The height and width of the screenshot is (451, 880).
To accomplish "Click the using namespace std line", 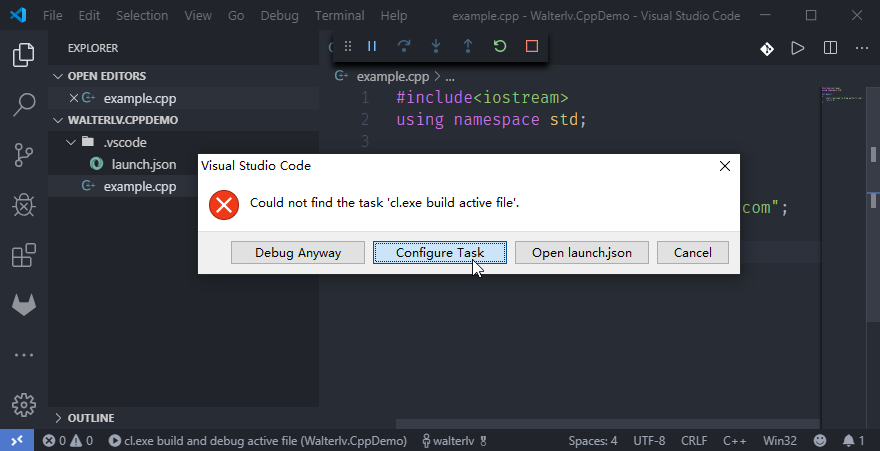I will pyautogui.click(x=491, y=119).
